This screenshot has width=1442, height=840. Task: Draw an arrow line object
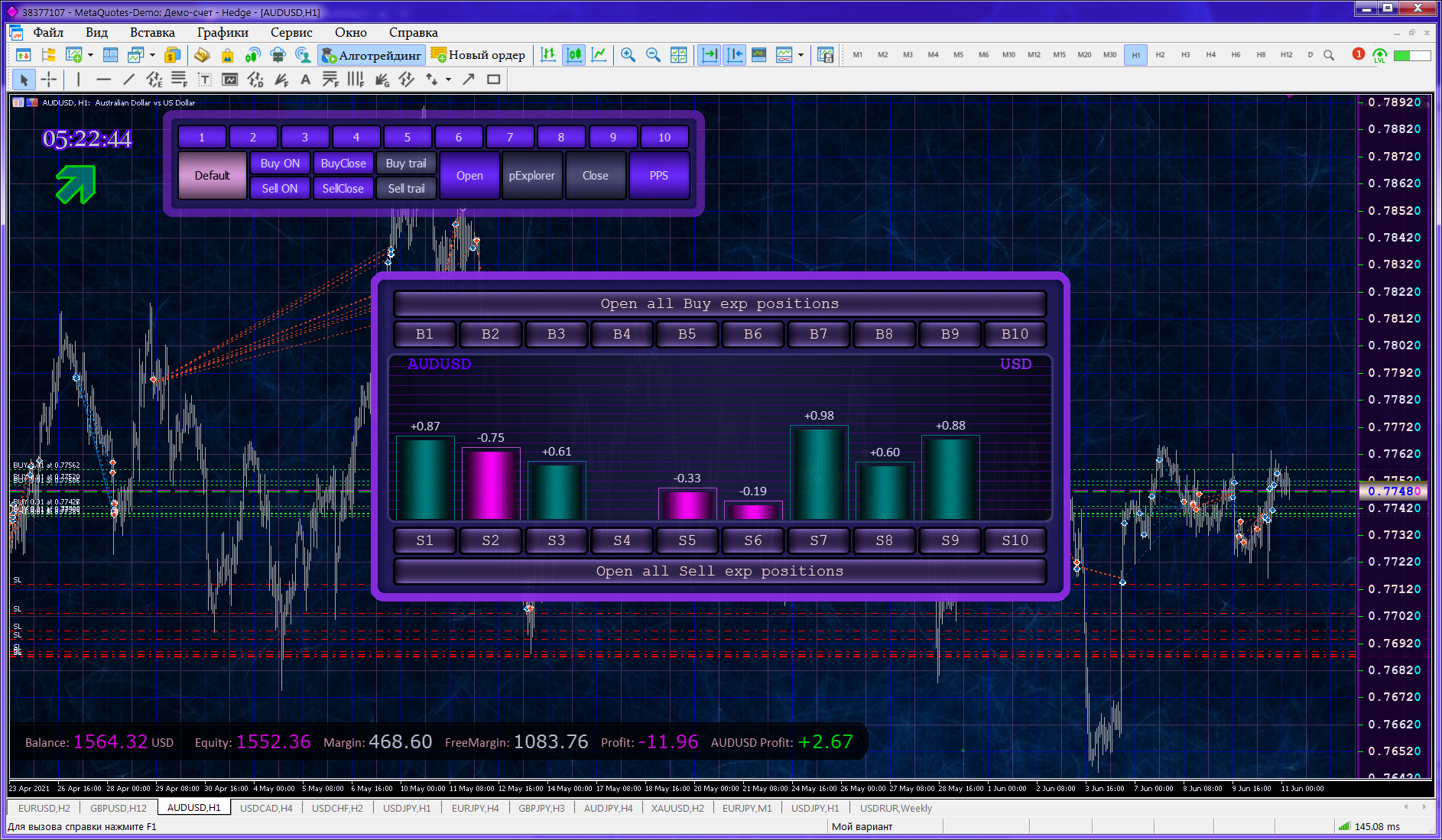[x=469, y=79]
